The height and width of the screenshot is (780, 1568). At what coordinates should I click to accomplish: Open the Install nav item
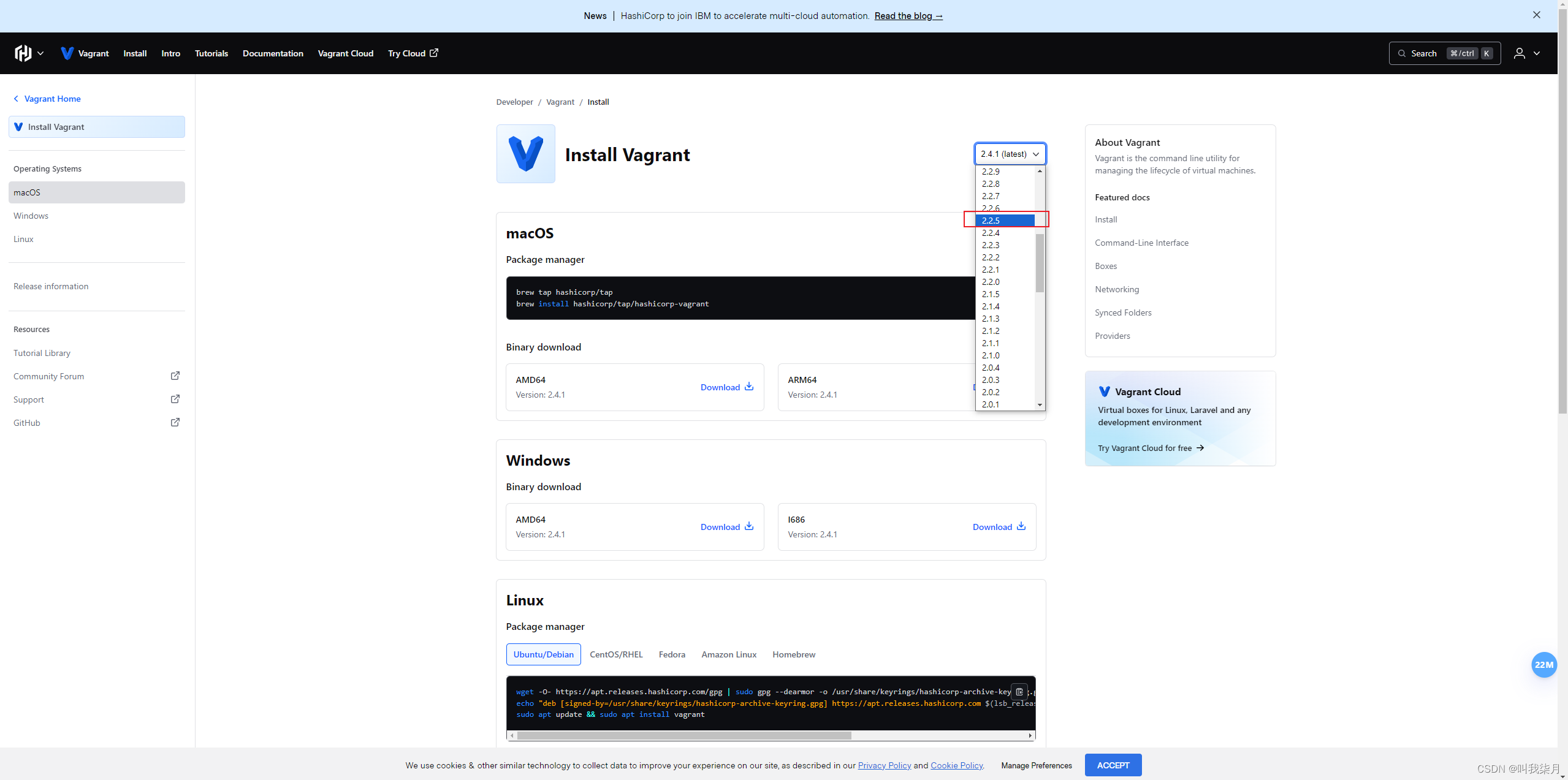tap(135, 53)
